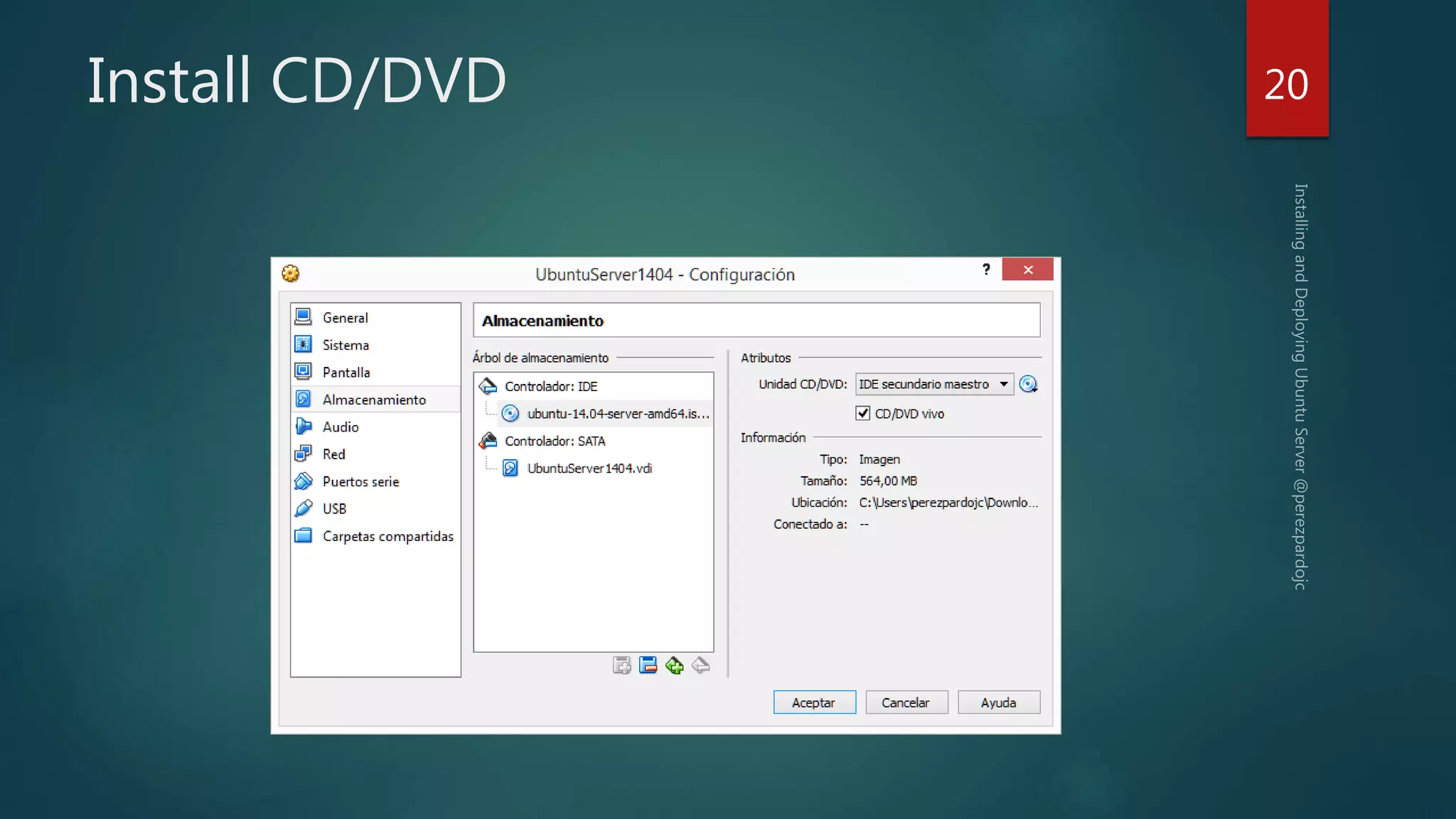1456x819 pixels.
Task: Switch to the Sistema settings section
Action: click(x=346, y=346)
